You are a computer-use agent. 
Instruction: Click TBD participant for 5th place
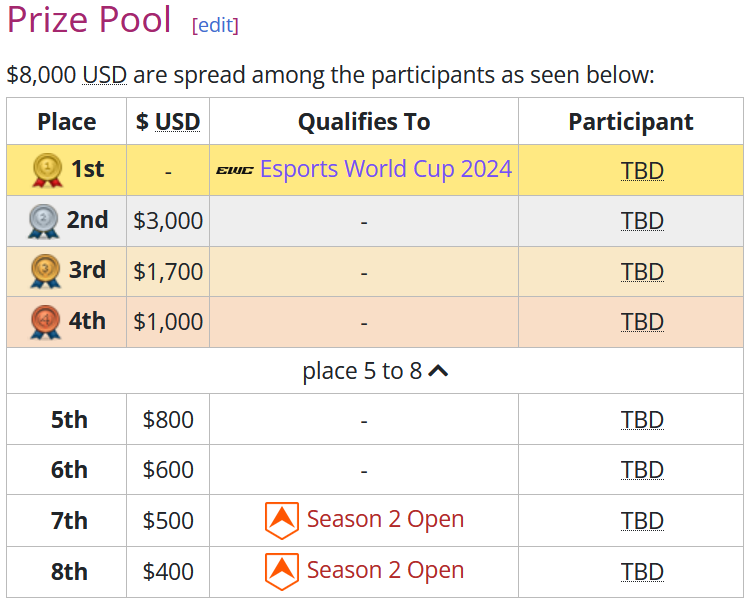pos(642,420)
